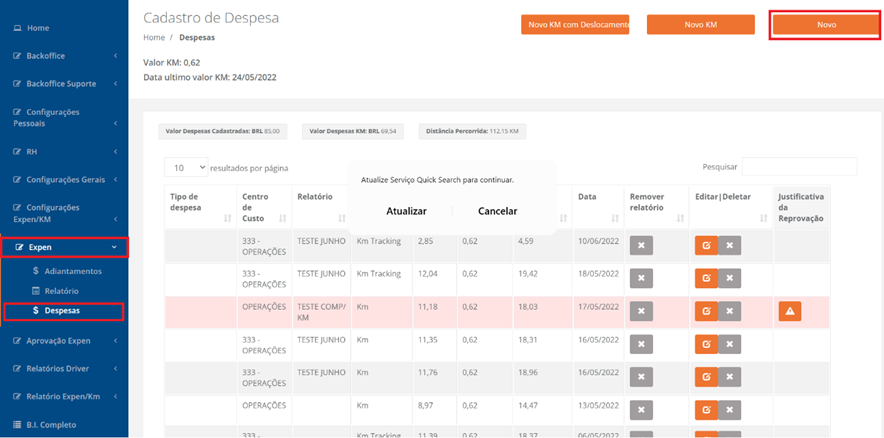This screenshot has height=438, width=884.
Task: Open Despesas under Expen
Action: [63, 311]
